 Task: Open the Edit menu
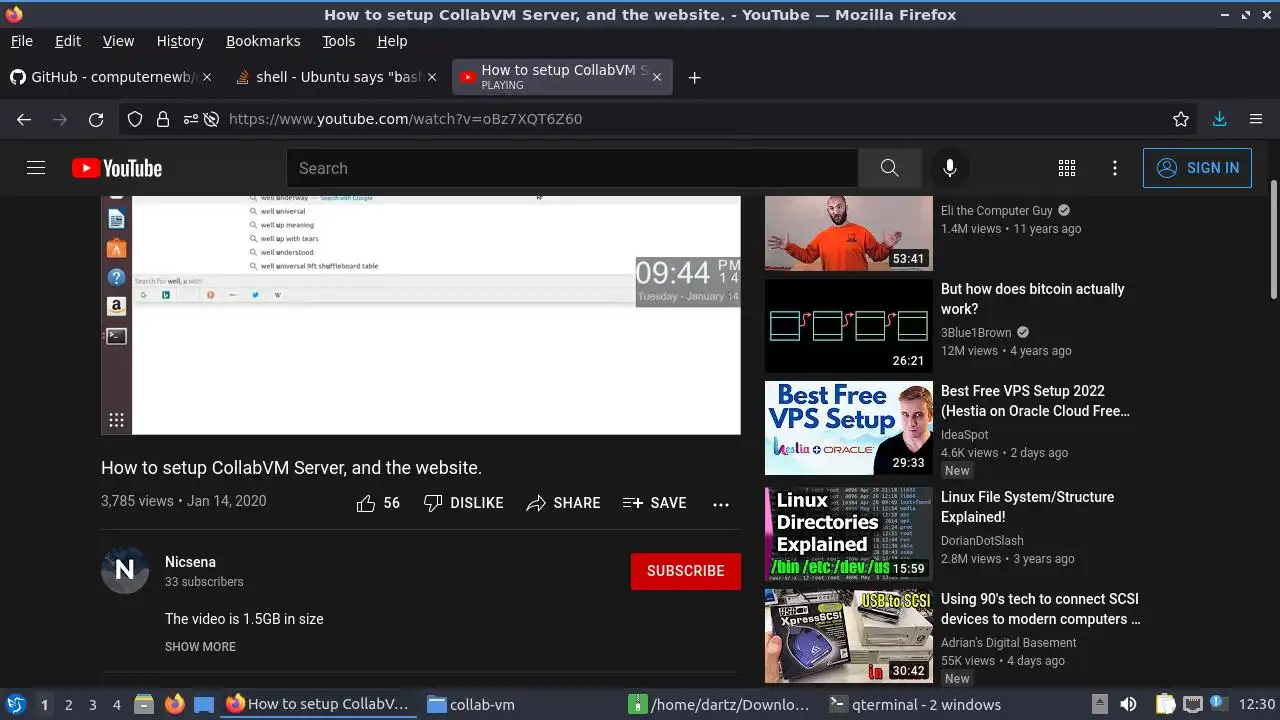[x=68, y=41]
